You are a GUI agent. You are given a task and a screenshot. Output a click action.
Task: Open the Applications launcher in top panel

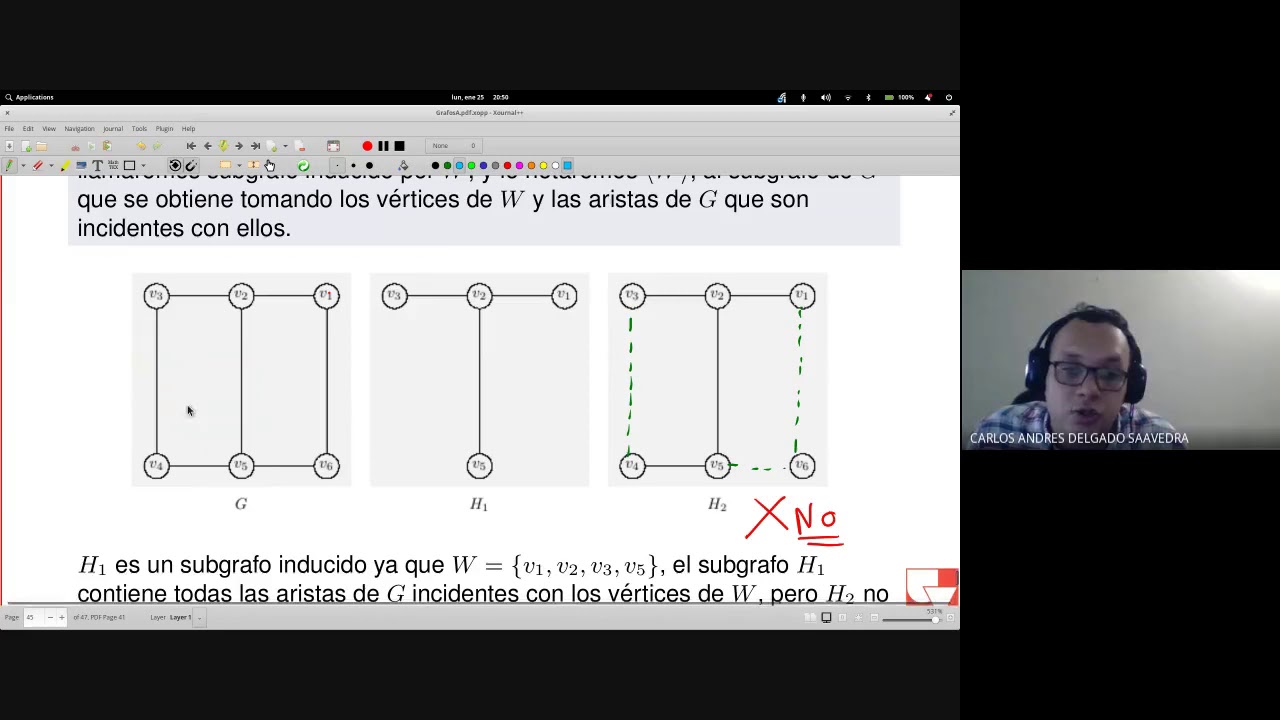pyautogui.click(x=29, y=97)
